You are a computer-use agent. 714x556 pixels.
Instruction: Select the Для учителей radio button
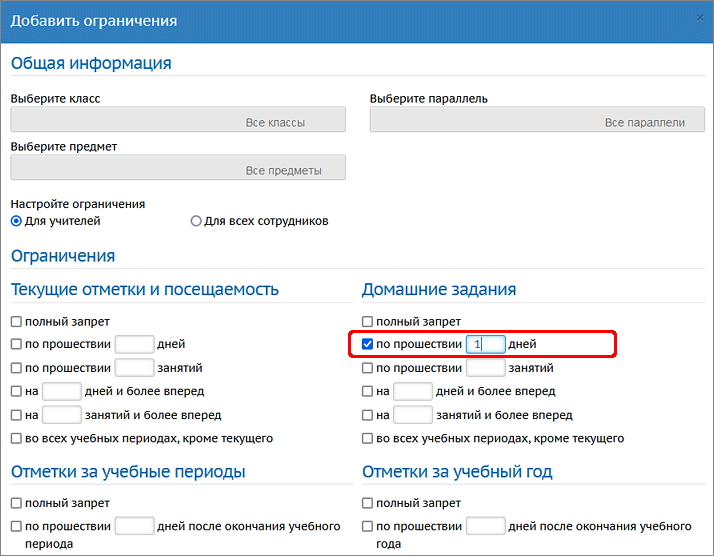pyautogui.click(x=16, y=221)
